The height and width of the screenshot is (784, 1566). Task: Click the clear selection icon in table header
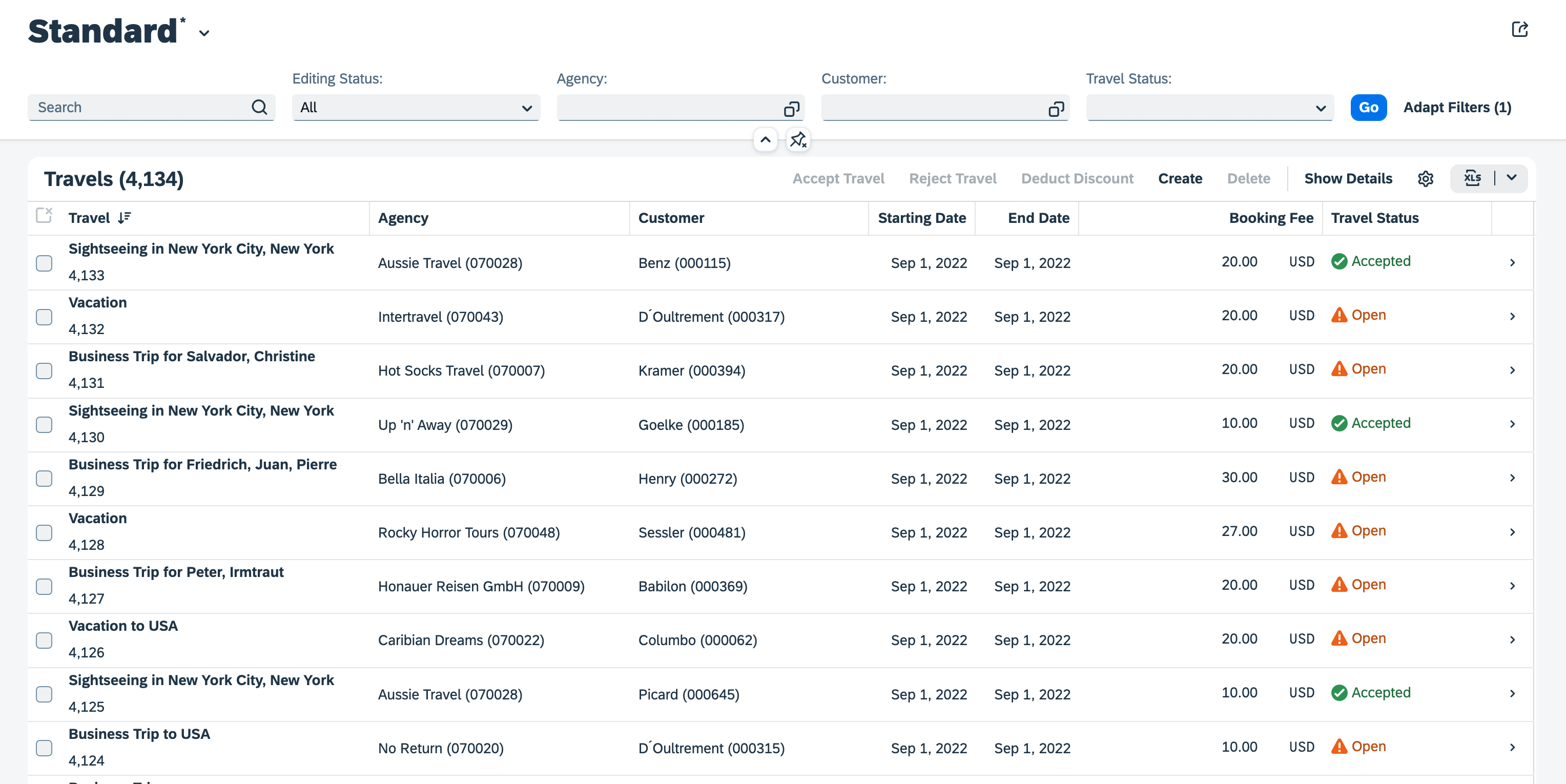pyautogui.click(x=45, y=216)
